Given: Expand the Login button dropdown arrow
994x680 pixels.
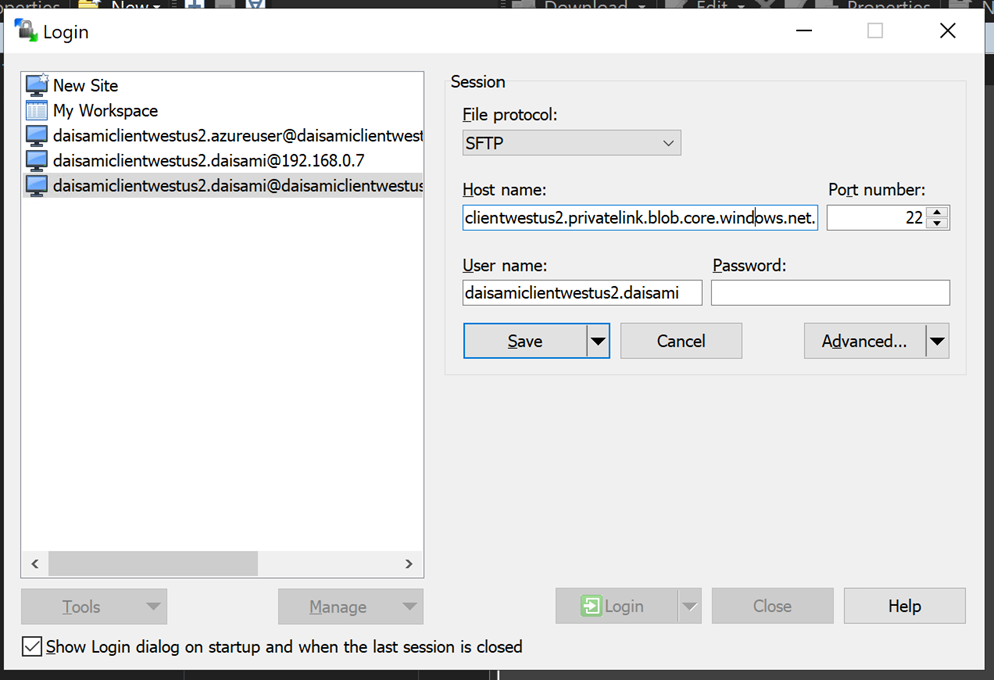Looking at the screenshot, I should (690, 606).
